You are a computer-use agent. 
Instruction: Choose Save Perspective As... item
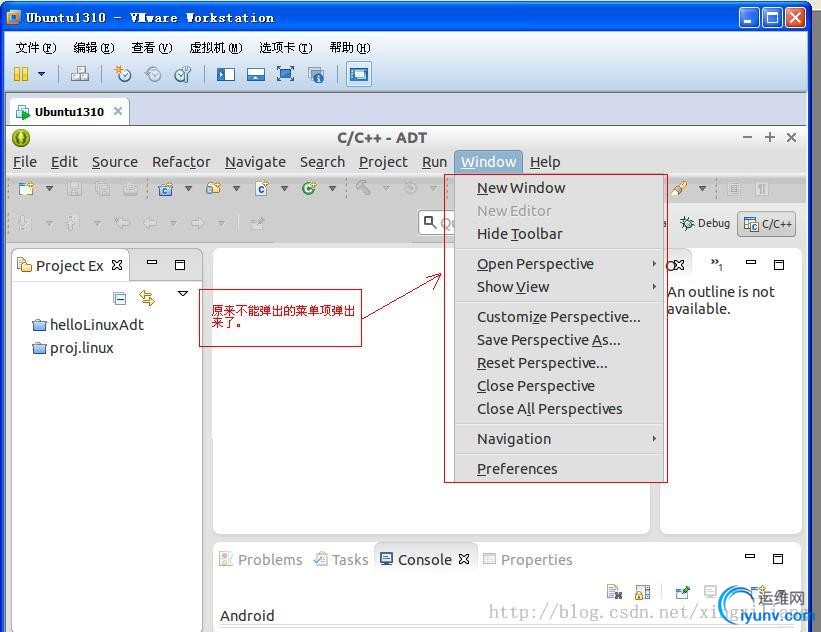point(559,340)
